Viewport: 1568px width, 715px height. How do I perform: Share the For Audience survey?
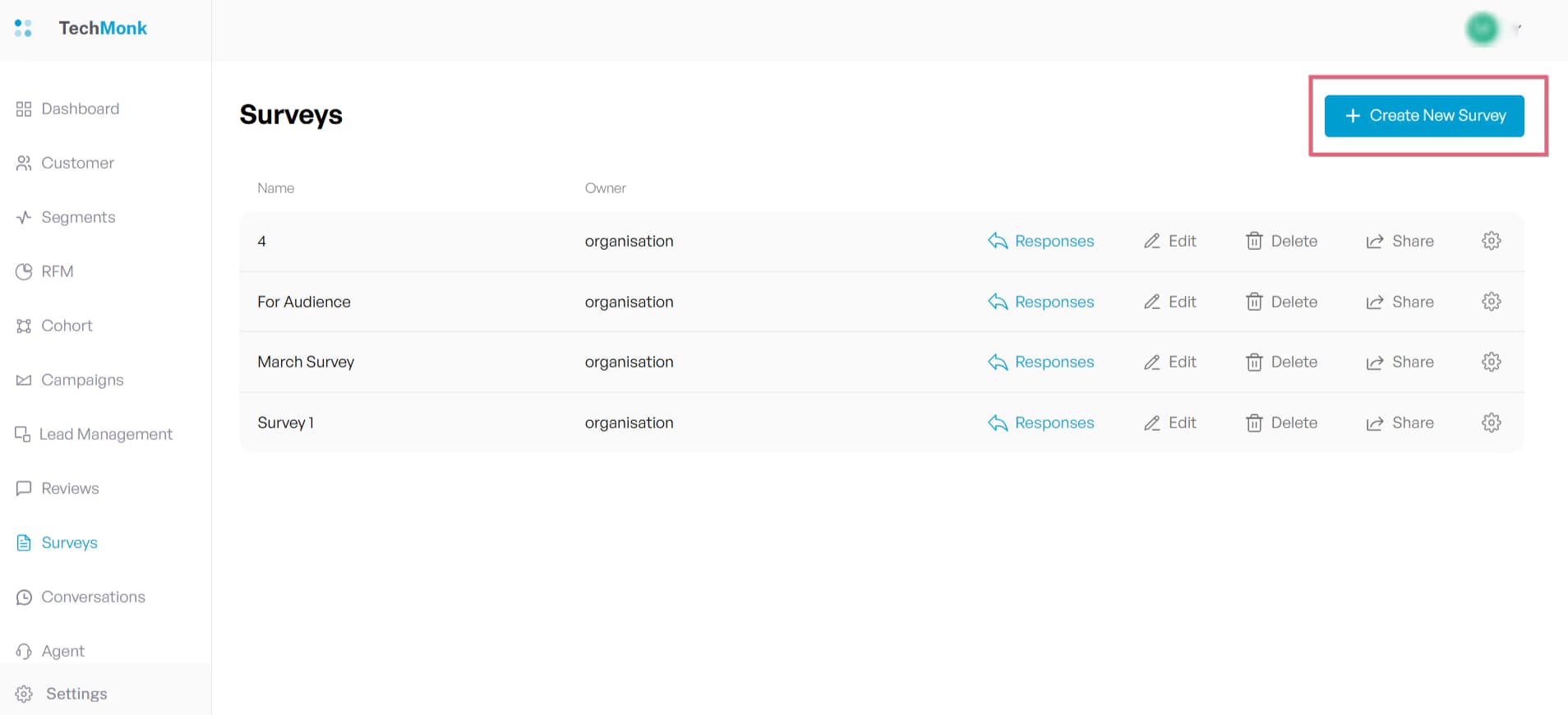pyautogui.click(x=1400, y=302)
